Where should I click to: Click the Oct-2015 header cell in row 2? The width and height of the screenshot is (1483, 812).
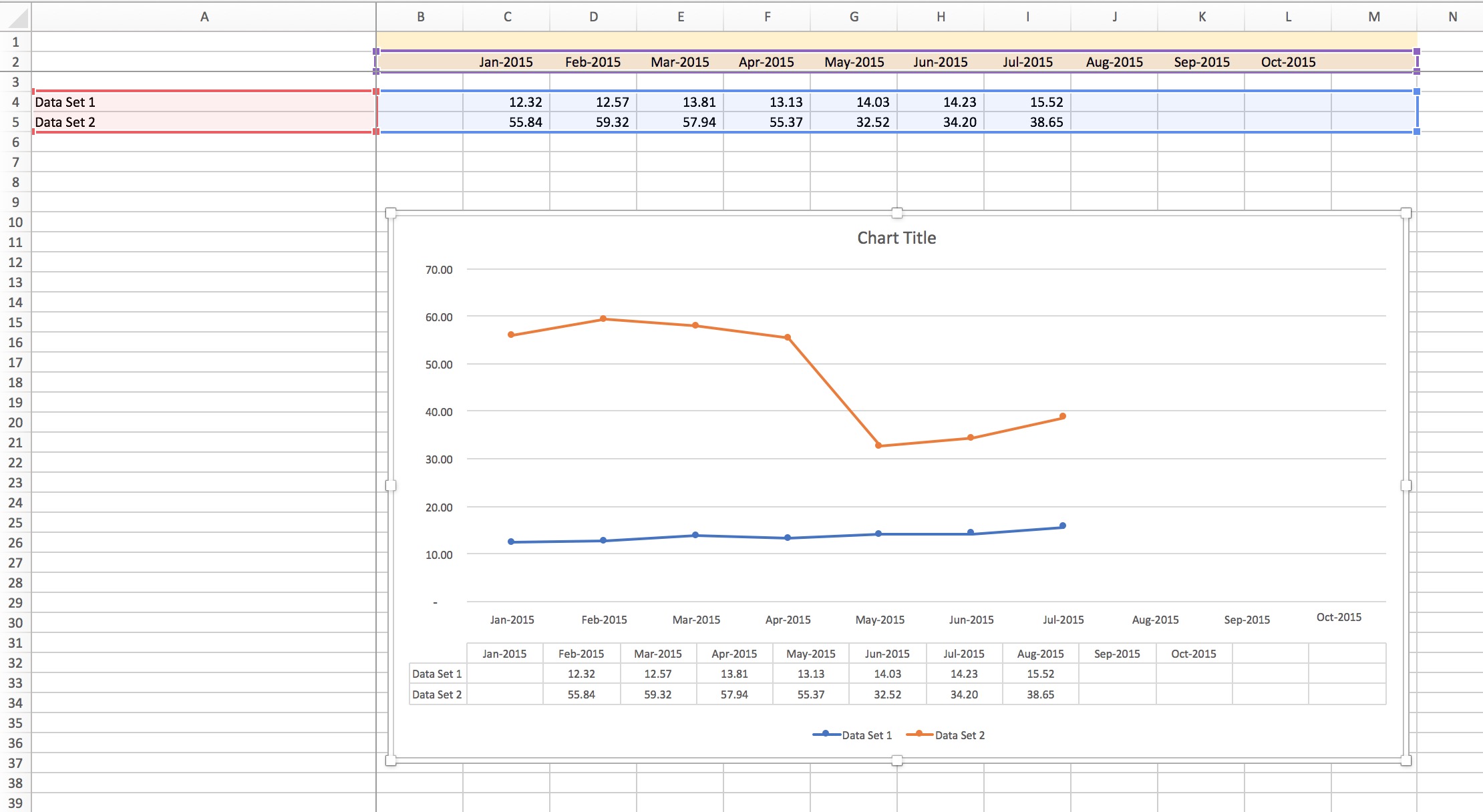click(1288, 61)
